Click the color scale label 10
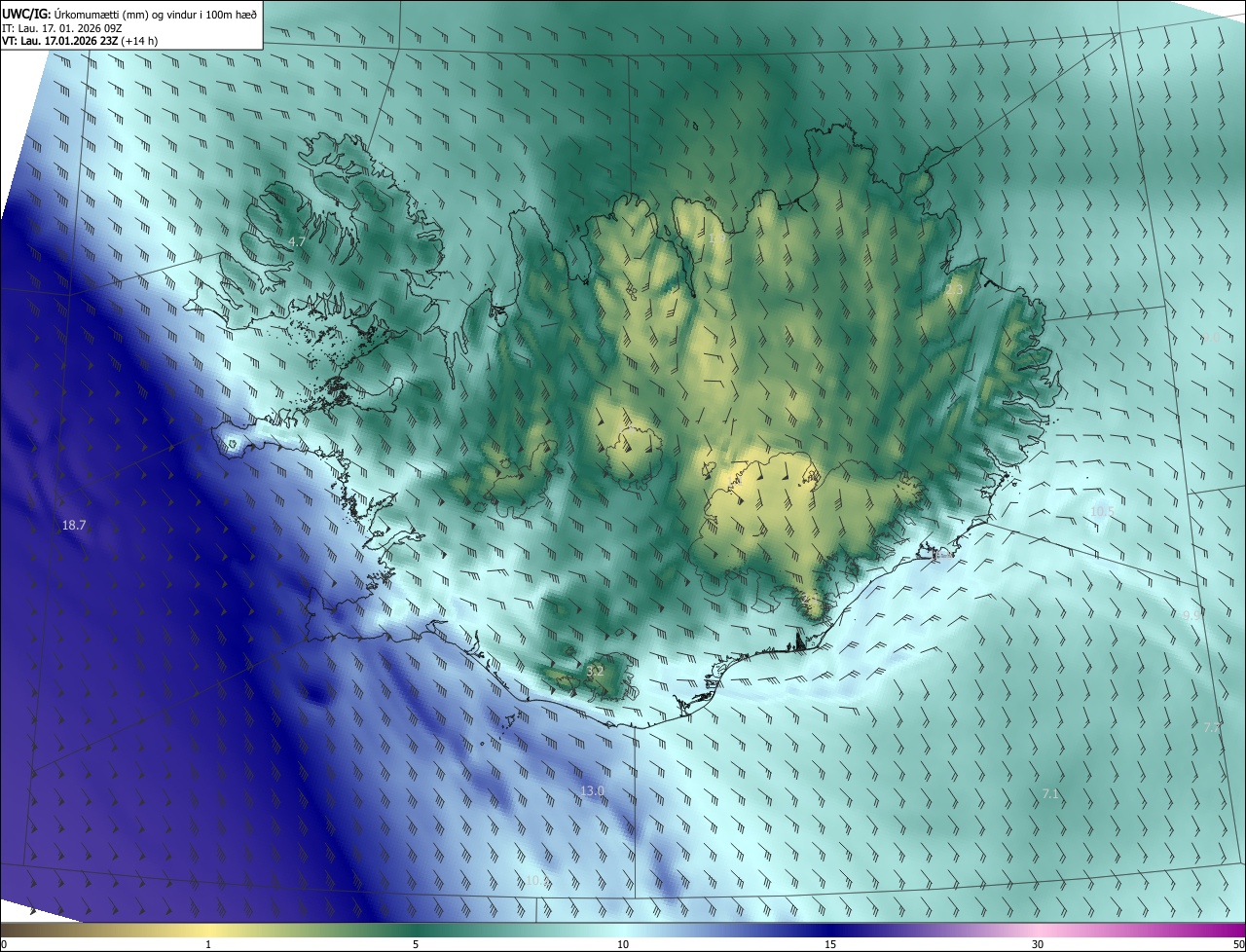The image size is (1246, 952). coord(623,944)
